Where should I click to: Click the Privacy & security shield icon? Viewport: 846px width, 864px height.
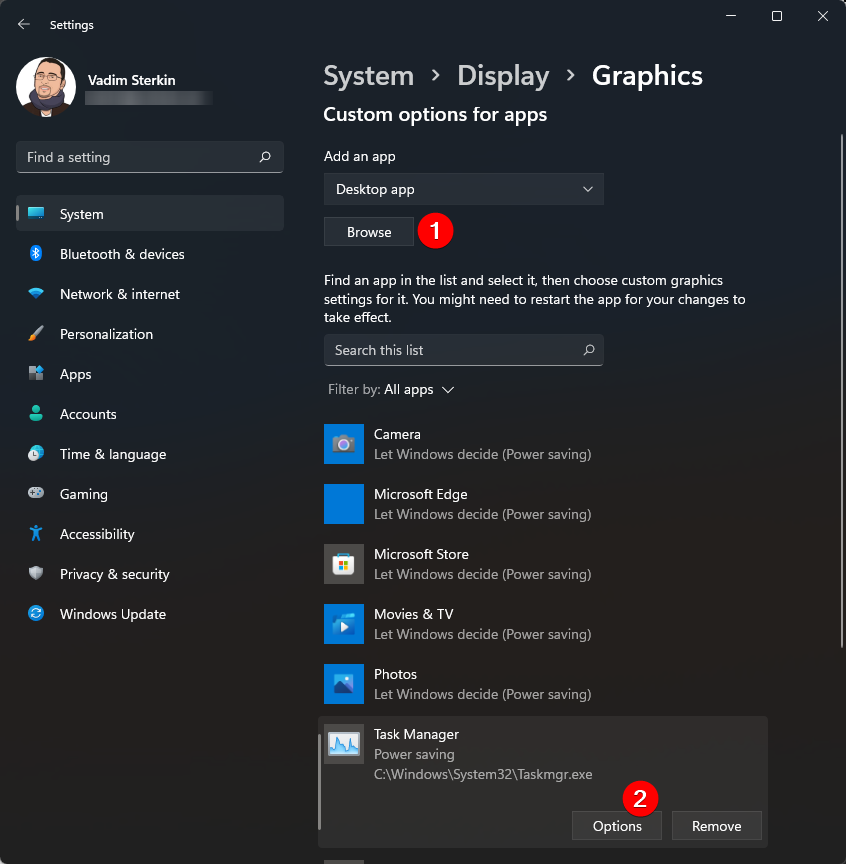tap(36, 573)
